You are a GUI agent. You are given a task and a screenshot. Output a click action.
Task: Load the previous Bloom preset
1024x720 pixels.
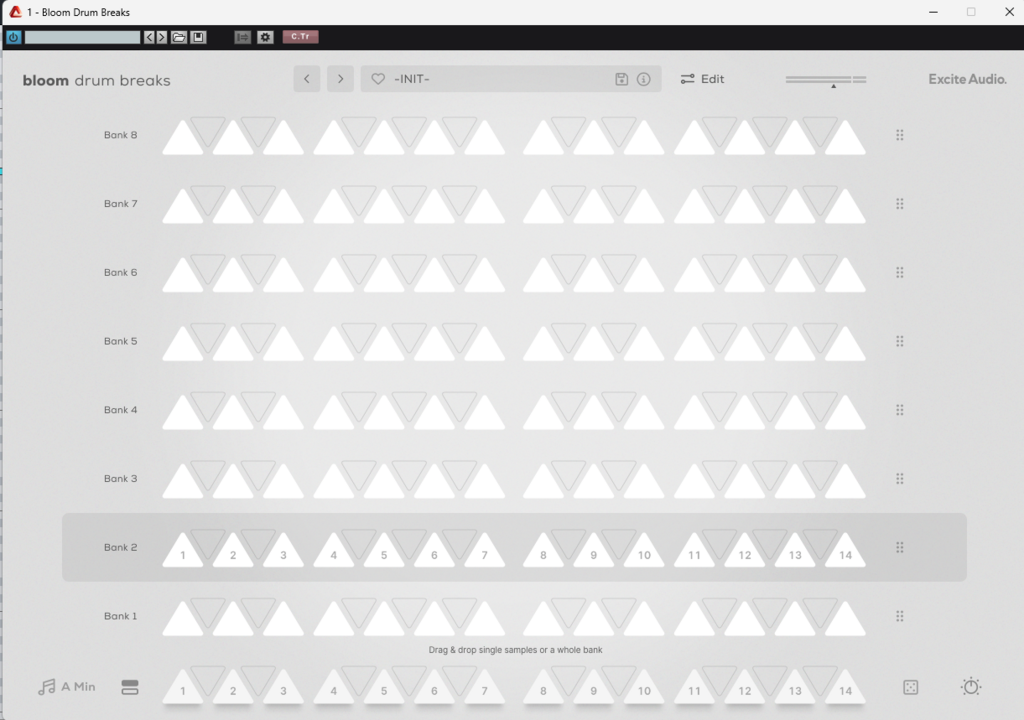307,79
